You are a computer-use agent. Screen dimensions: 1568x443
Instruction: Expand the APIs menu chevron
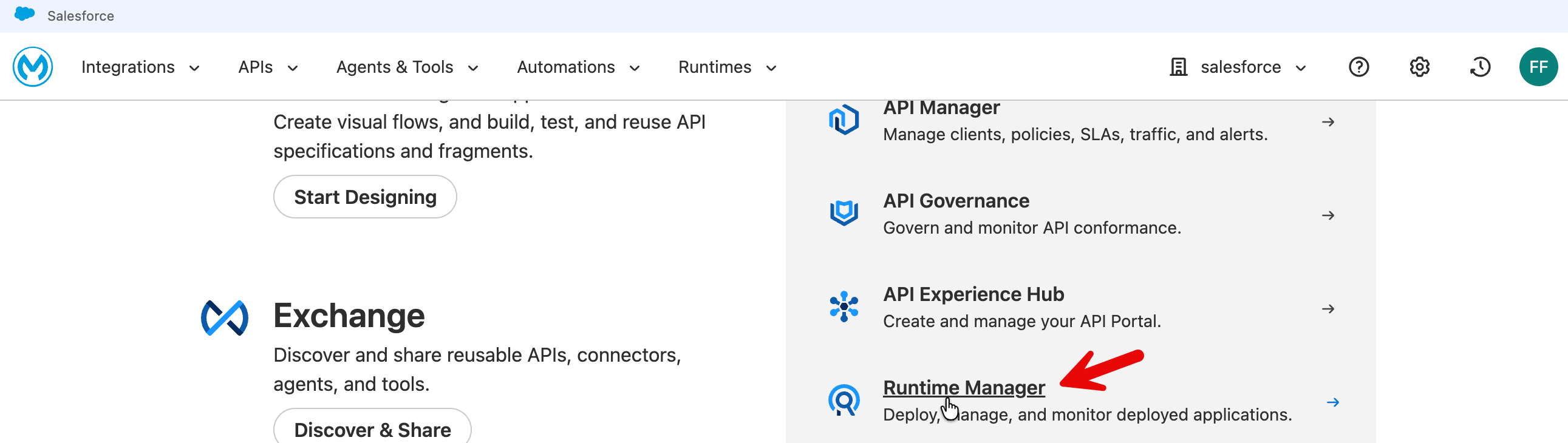pos(293,68)
